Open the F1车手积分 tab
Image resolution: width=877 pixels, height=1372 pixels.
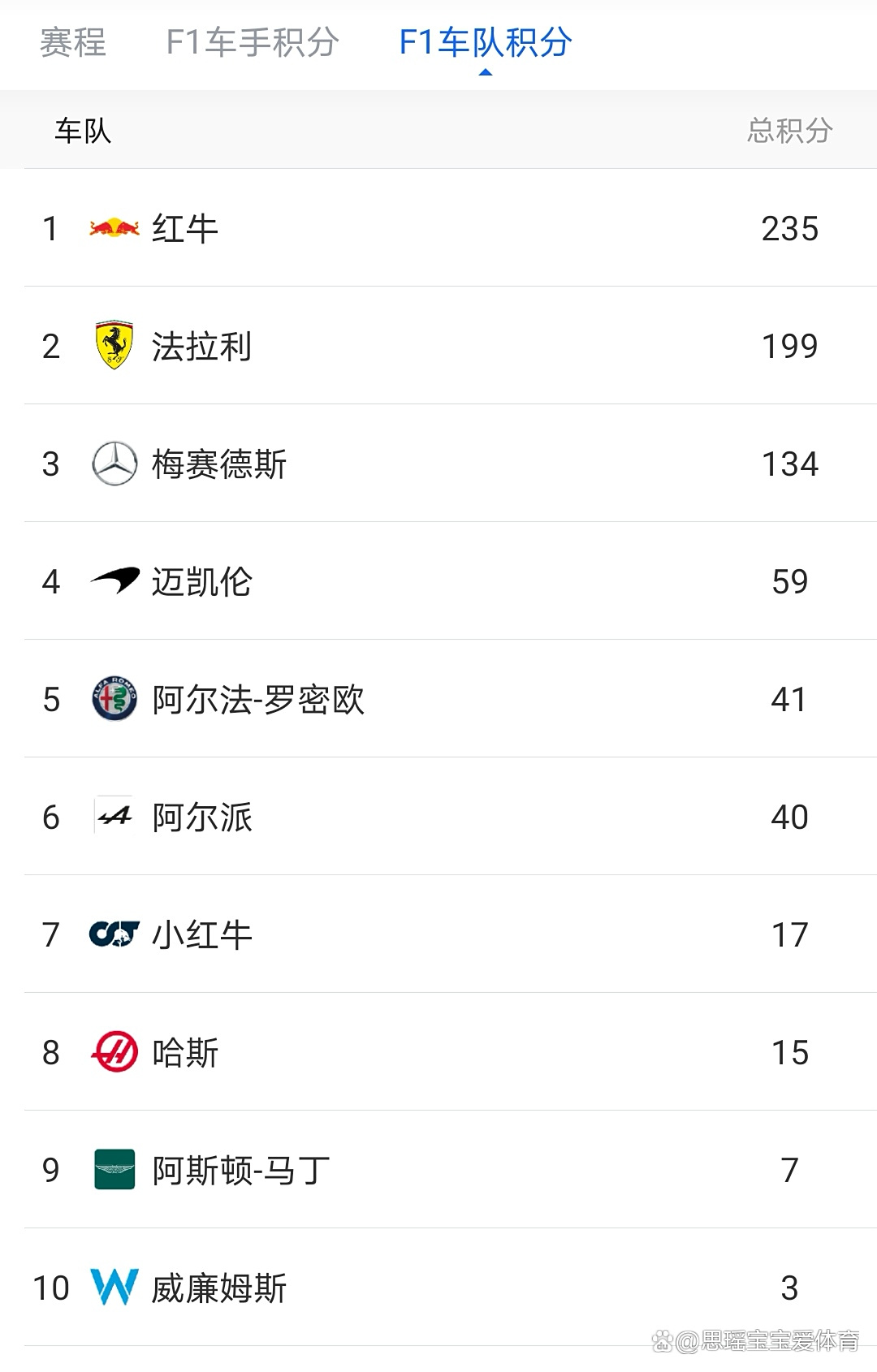(253, 45)
